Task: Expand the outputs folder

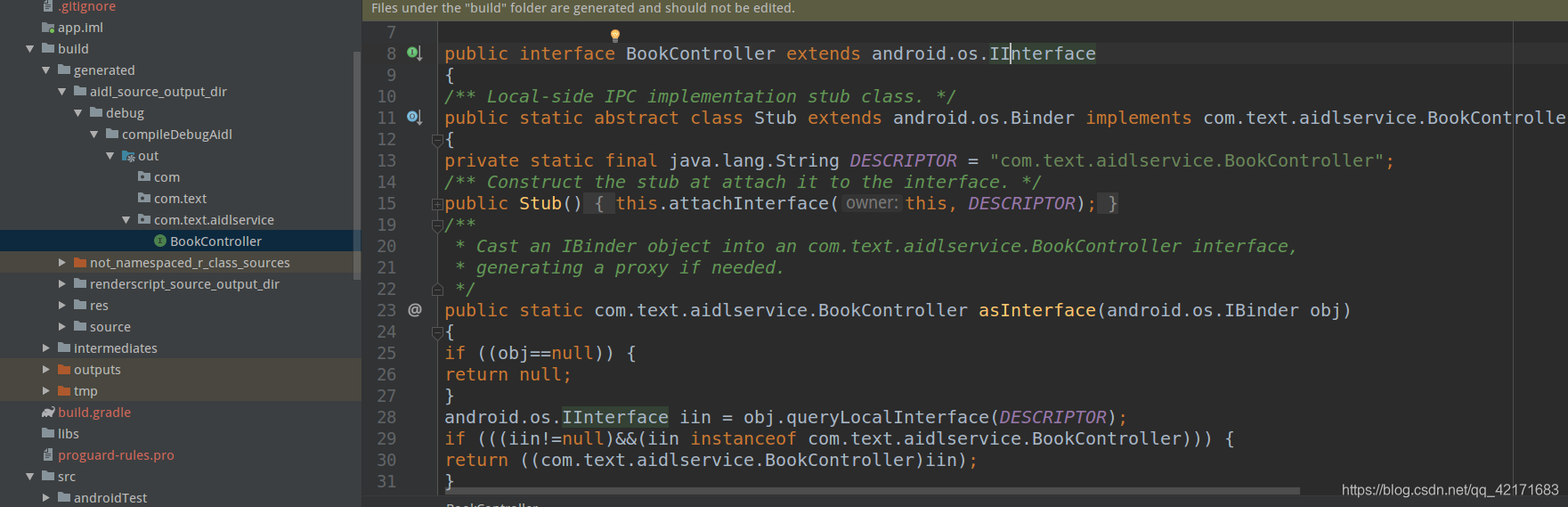Action: [x=46, y=370]
